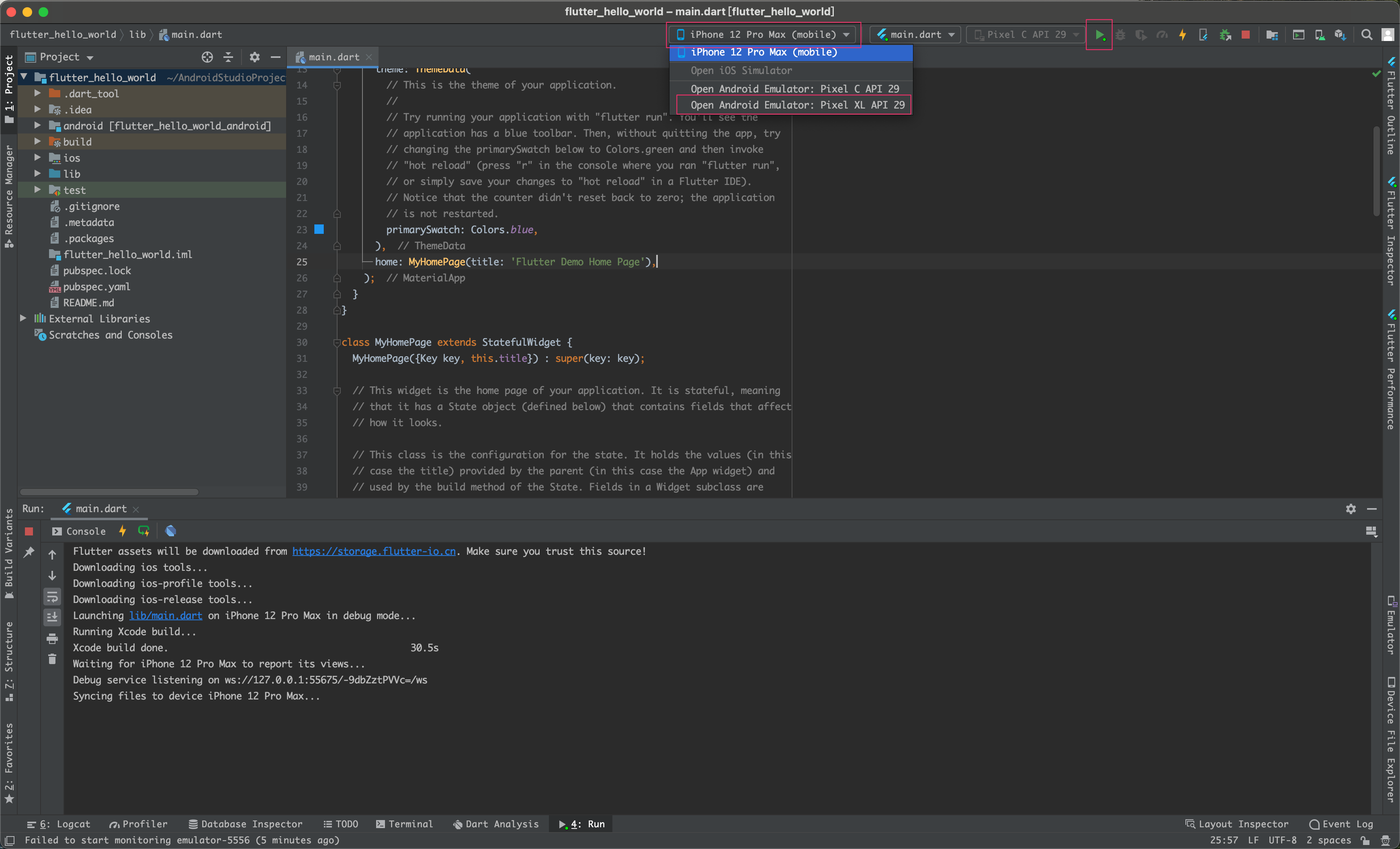Select the main.dart editor tab
1400x849 pixels.
point(334,57)
